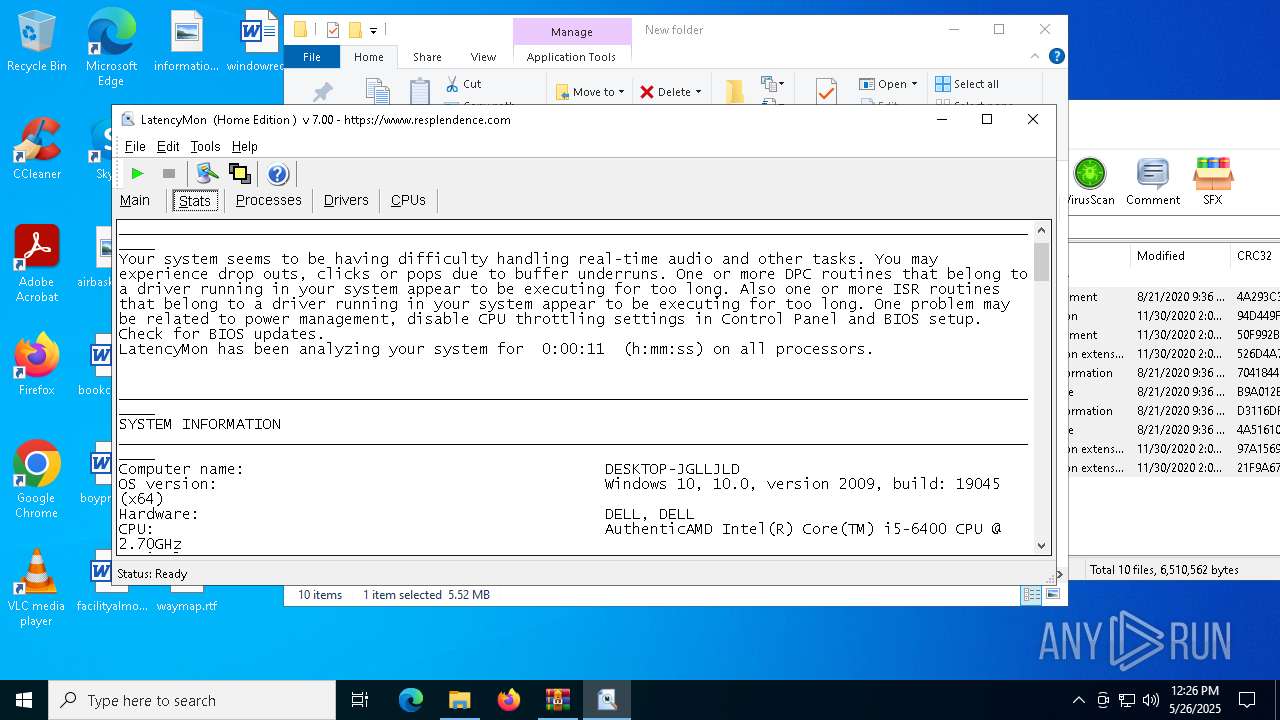Viewport: 1280px width, 720px height.
Task: Open Adobe Acrobat desktop shortcut
Action: point(37,263)
